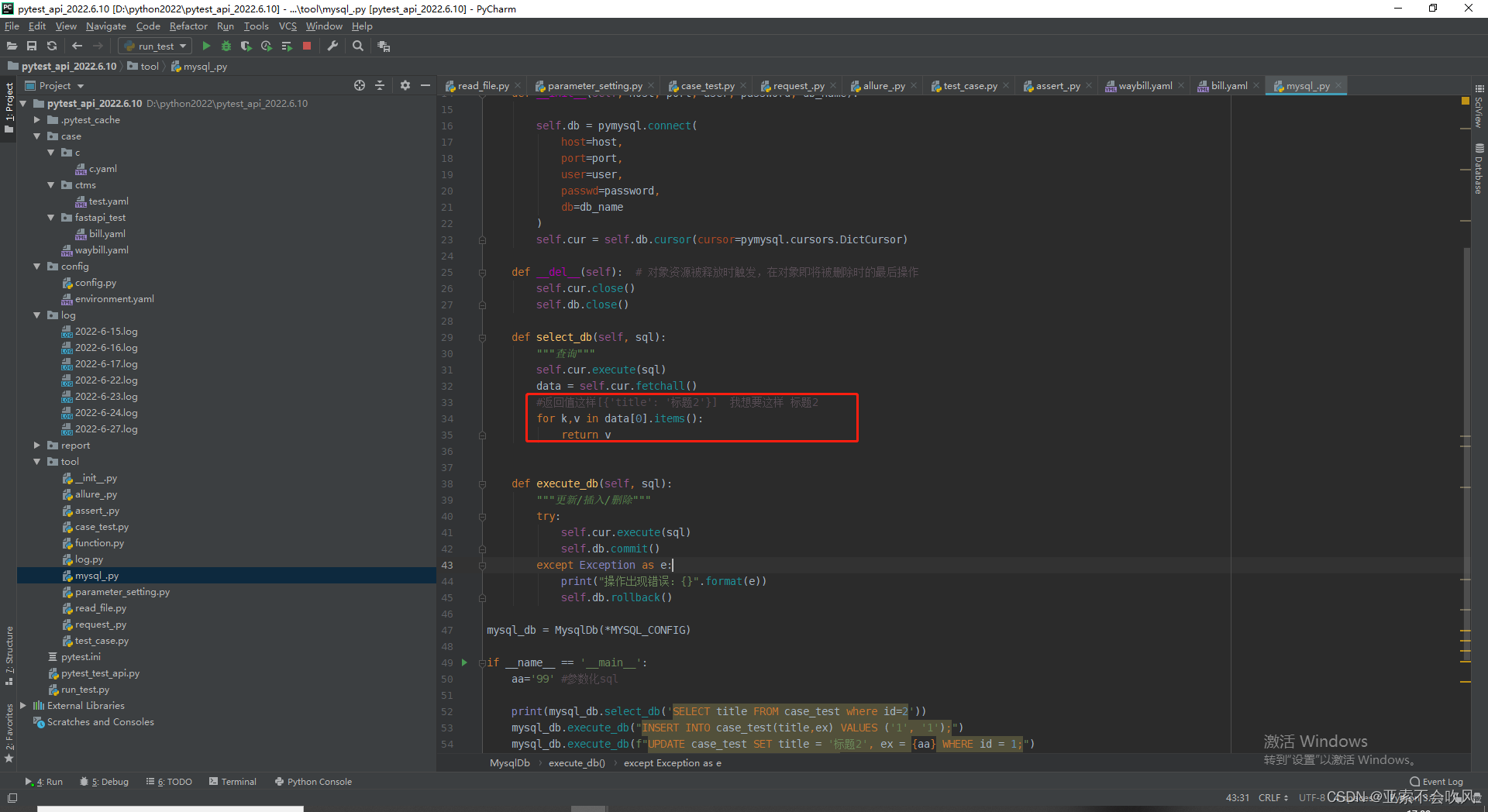Open the File menu
The image size is (1488, 812).
coord(12,26)
